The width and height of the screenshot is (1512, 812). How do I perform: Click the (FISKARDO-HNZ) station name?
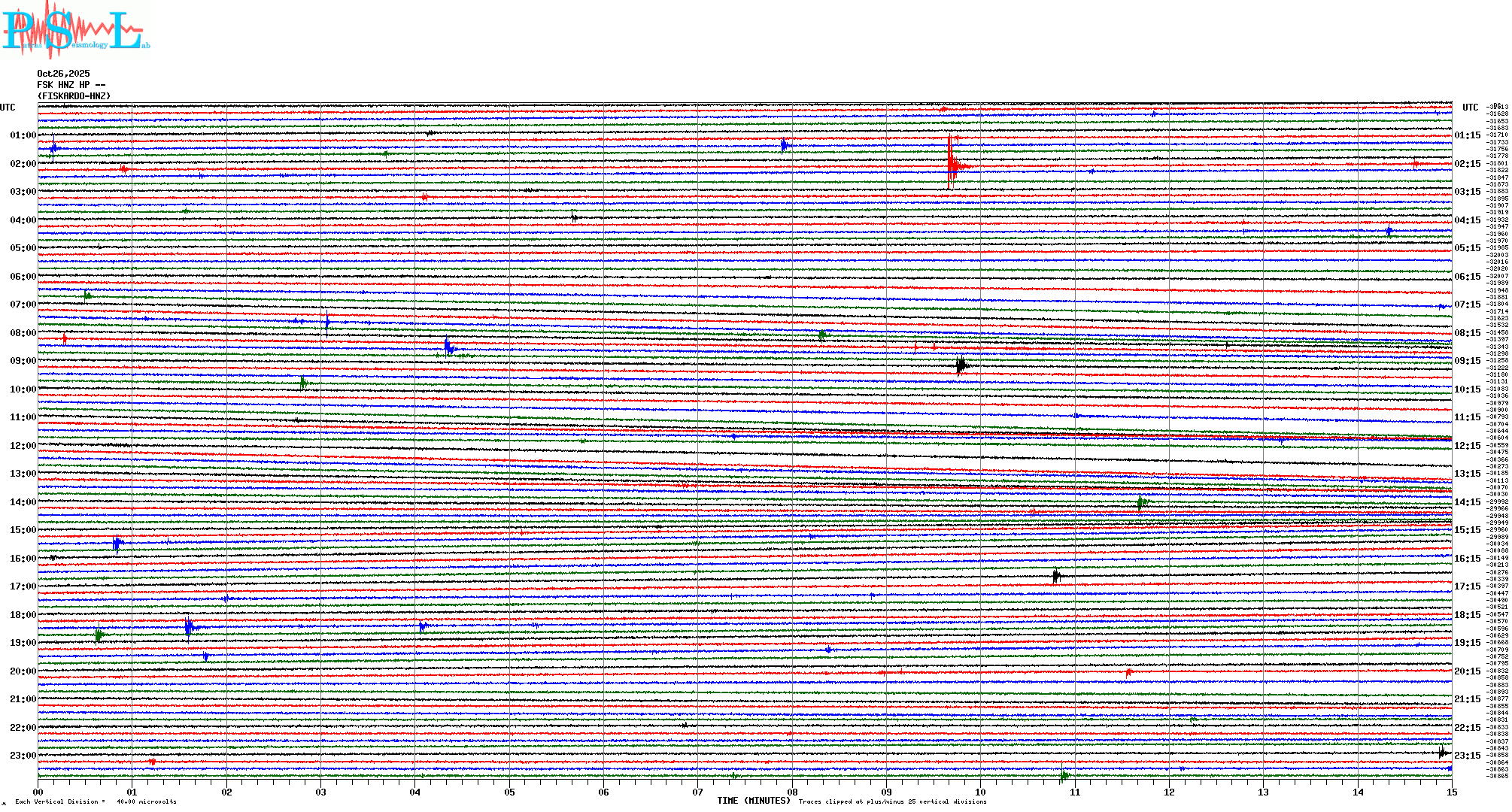[74, 96]
